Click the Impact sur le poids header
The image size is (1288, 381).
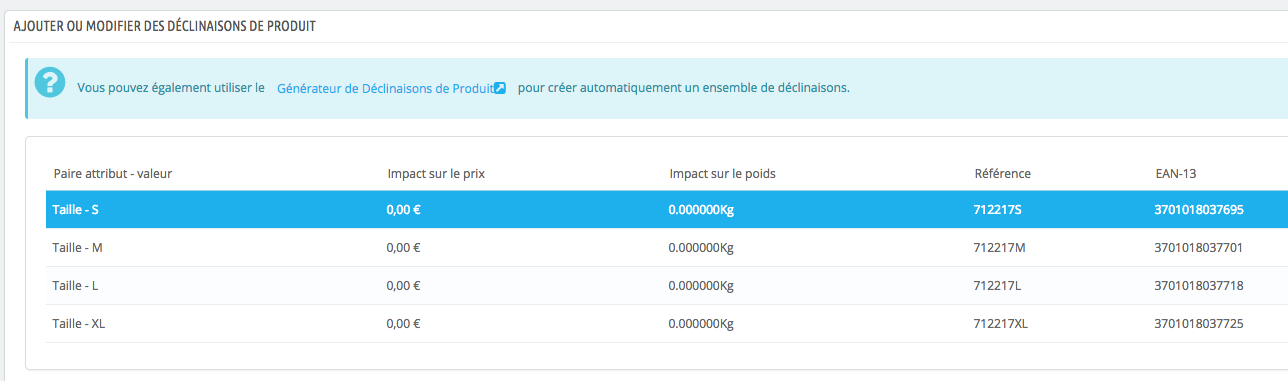click(722, 173)
